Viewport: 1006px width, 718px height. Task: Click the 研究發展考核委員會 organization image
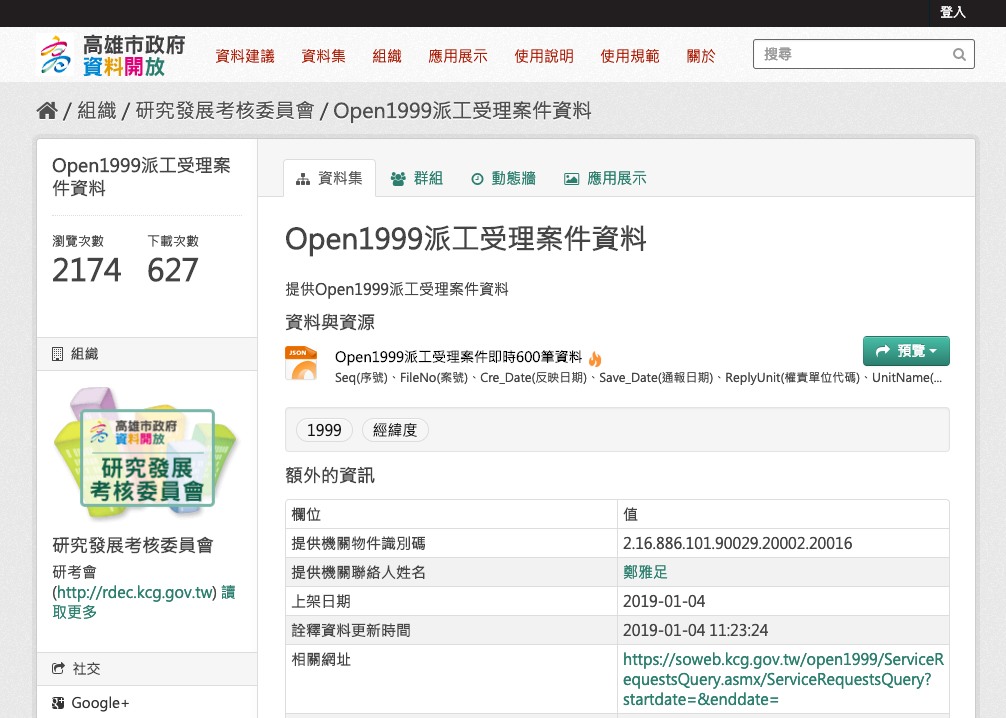coord(147,453)
